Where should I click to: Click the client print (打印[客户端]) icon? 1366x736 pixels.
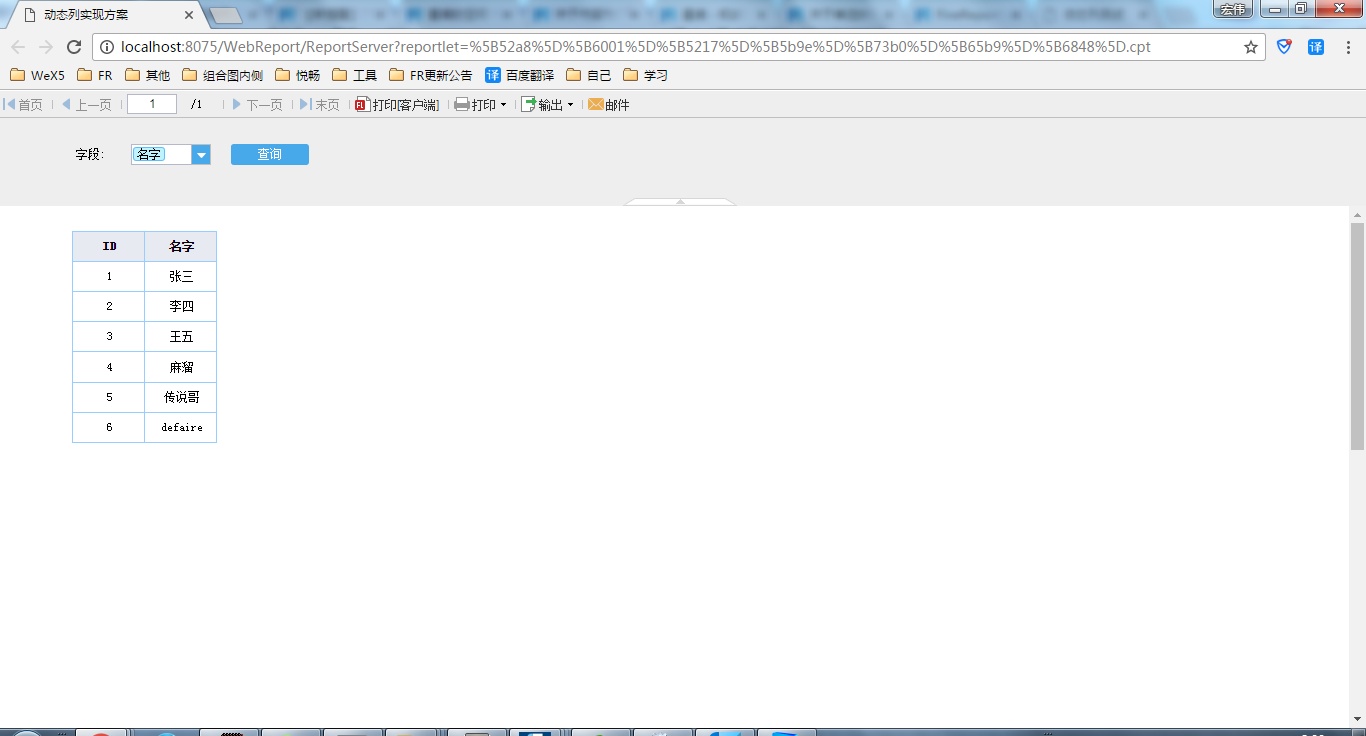363,104
